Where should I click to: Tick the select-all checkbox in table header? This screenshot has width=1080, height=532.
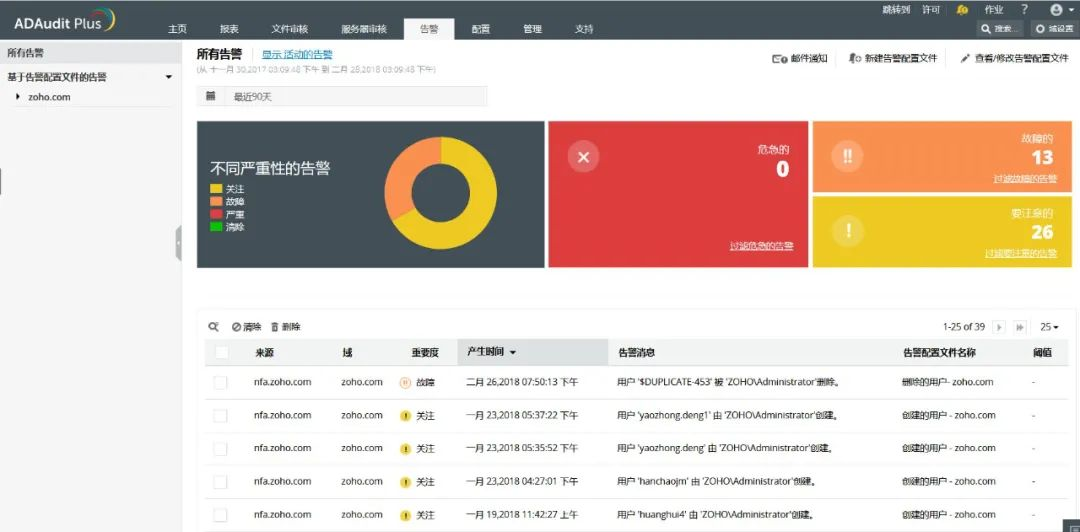point(222,352)
